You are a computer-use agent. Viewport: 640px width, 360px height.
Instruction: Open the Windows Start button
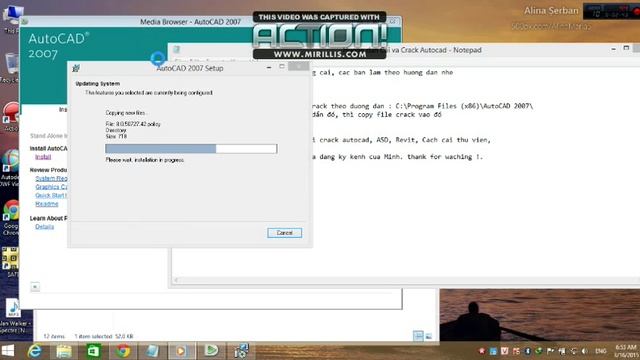click(x=7, y=351)
